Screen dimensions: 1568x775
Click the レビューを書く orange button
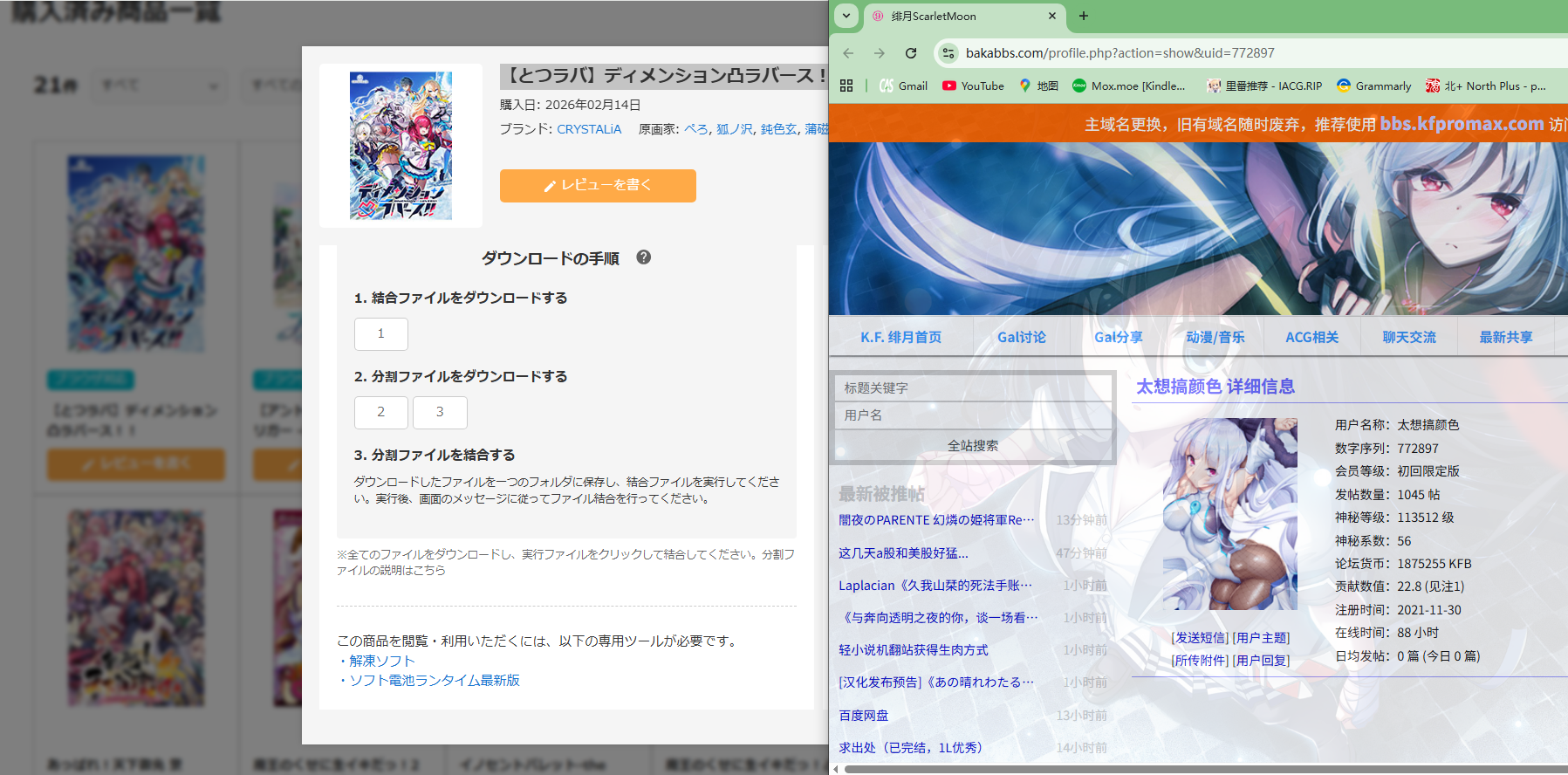click(x=598, y=186)
